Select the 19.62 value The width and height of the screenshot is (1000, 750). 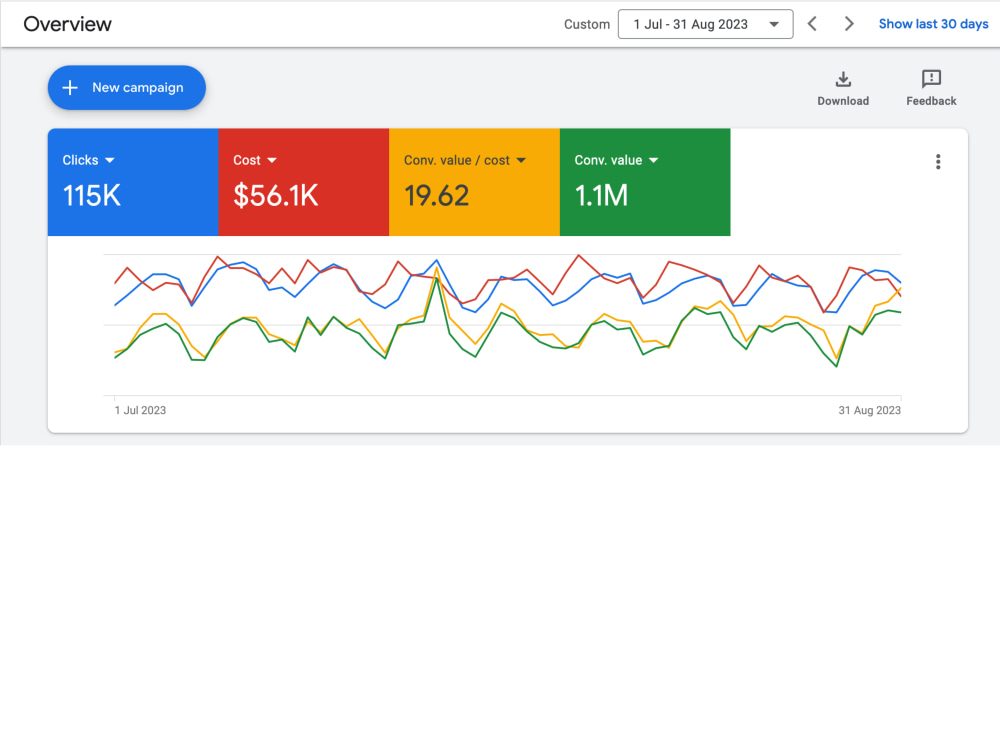436,196
